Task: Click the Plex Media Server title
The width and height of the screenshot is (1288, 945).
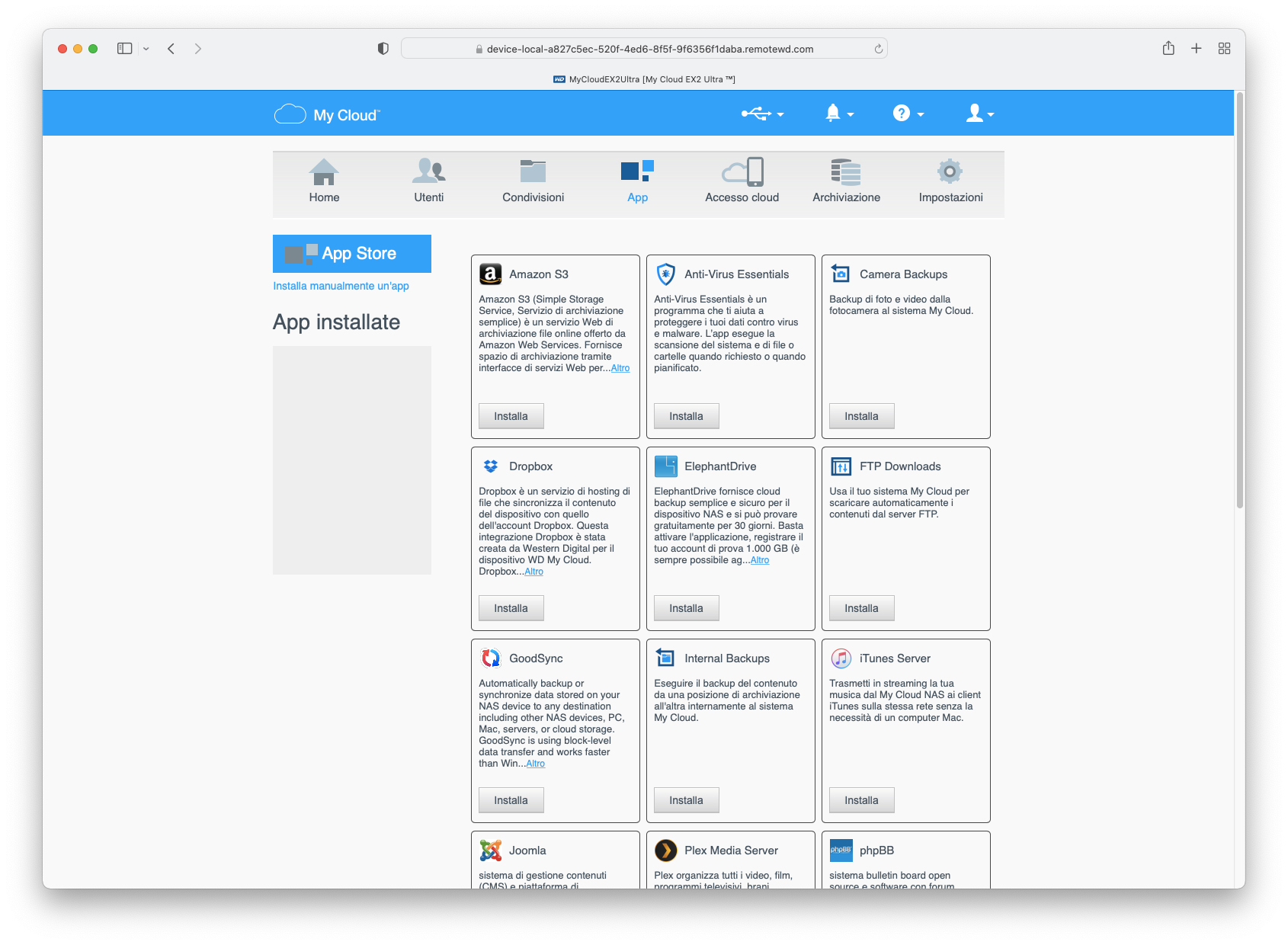Action: coord(732,850)
